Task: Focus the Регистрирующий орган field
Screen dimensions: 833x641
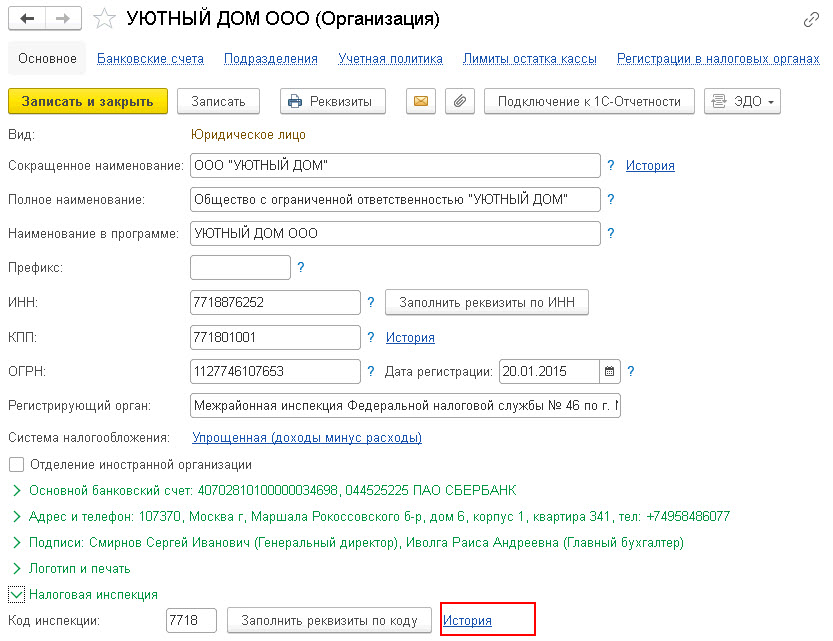Action: pyautogui.click(x=405, y=405)
